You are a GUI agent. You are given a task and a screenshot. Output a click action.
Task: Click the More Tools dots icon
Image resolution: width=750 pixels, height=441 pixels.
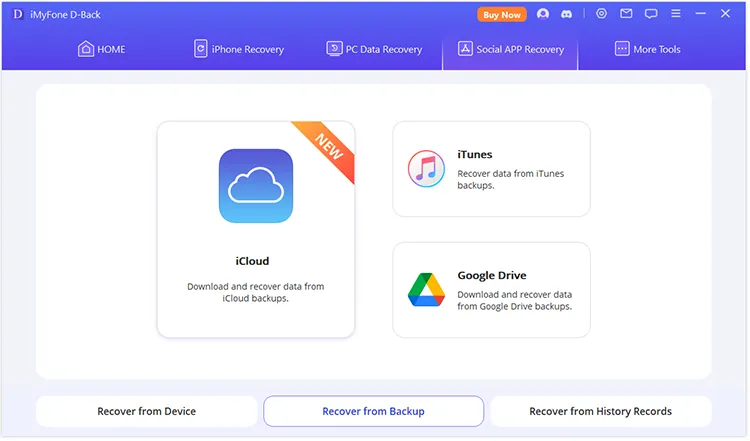coord(622,49)
